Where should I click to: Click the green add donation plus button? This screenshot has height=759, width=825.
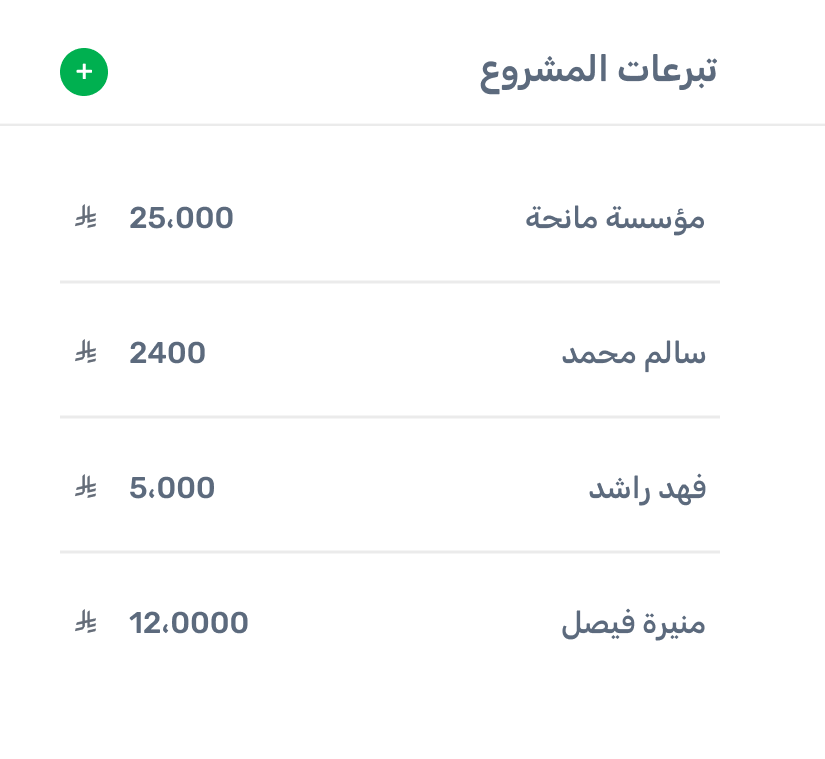[84, 72]
